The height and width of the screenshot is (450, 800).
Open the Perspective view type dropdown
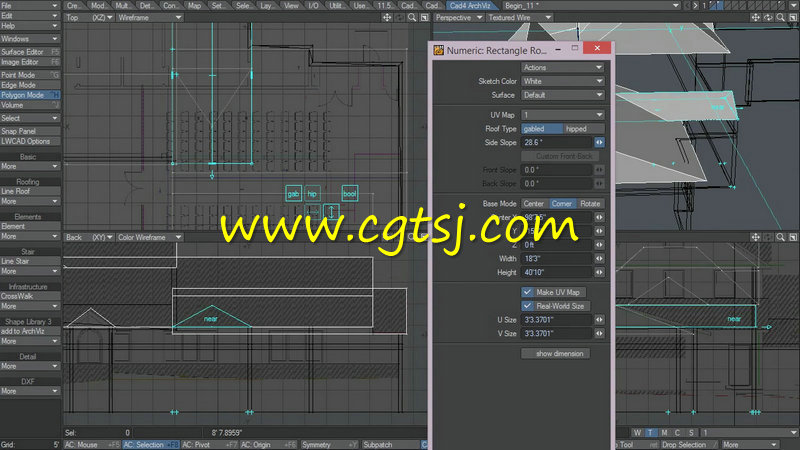pyautogui.click(x=459, y=17)
